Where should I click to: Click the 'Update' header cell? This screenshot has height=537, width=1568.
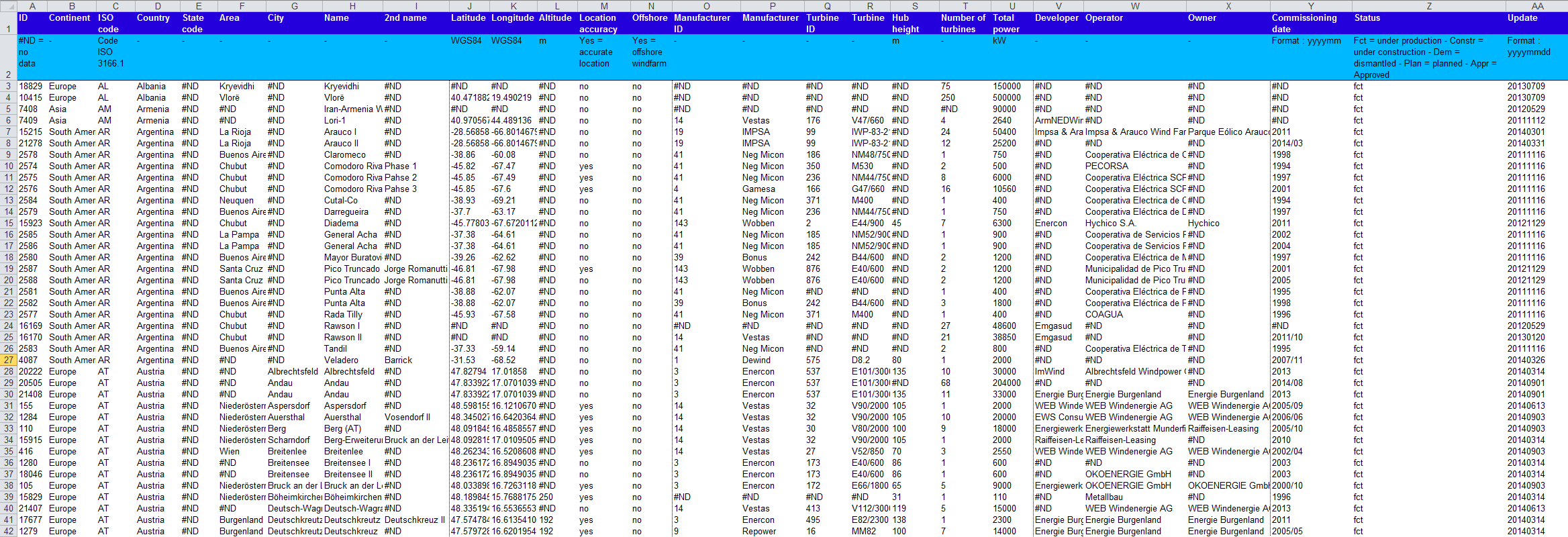(x=1537, y=23)
